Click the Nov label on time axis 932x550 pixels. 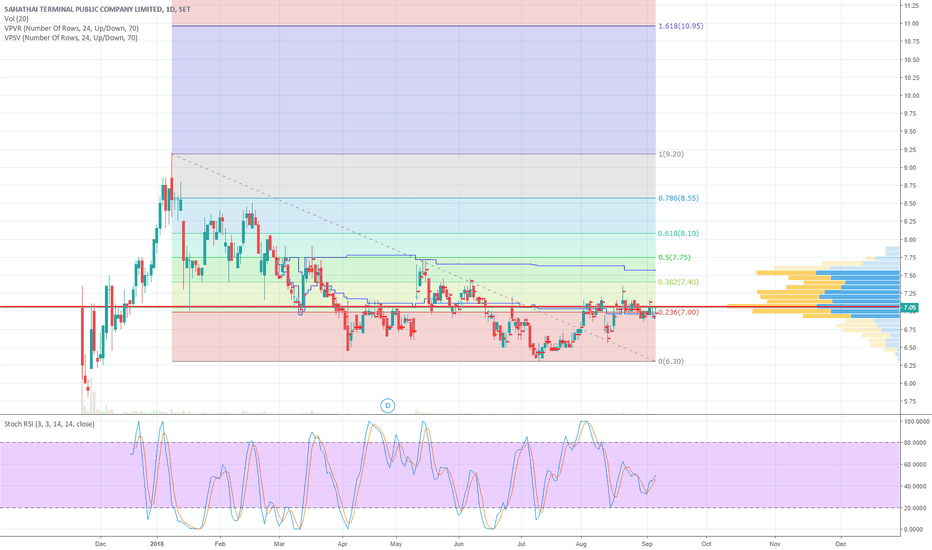point(774,543)
